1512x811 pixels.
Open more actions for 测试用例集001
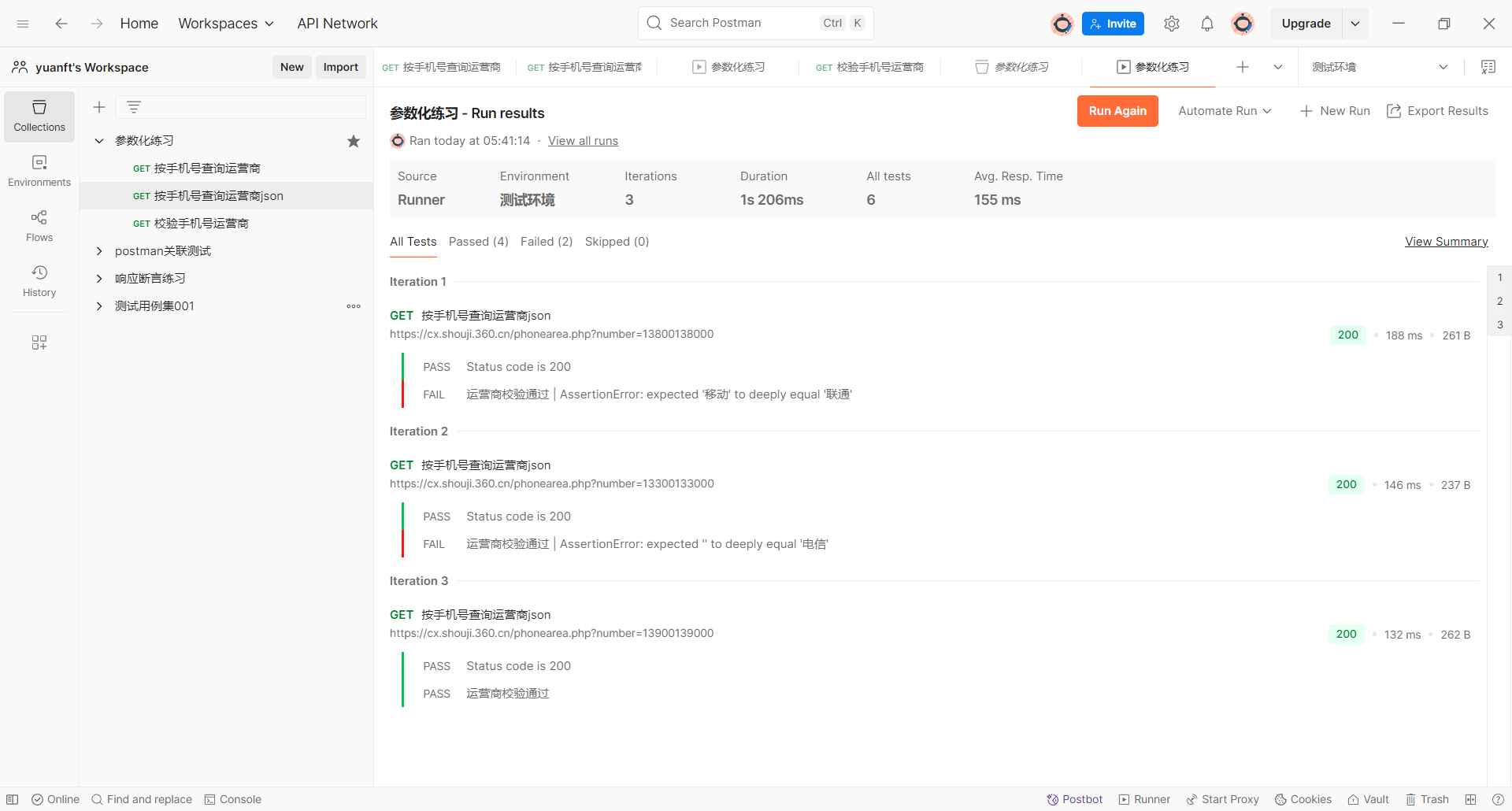[x=354, y=306]
